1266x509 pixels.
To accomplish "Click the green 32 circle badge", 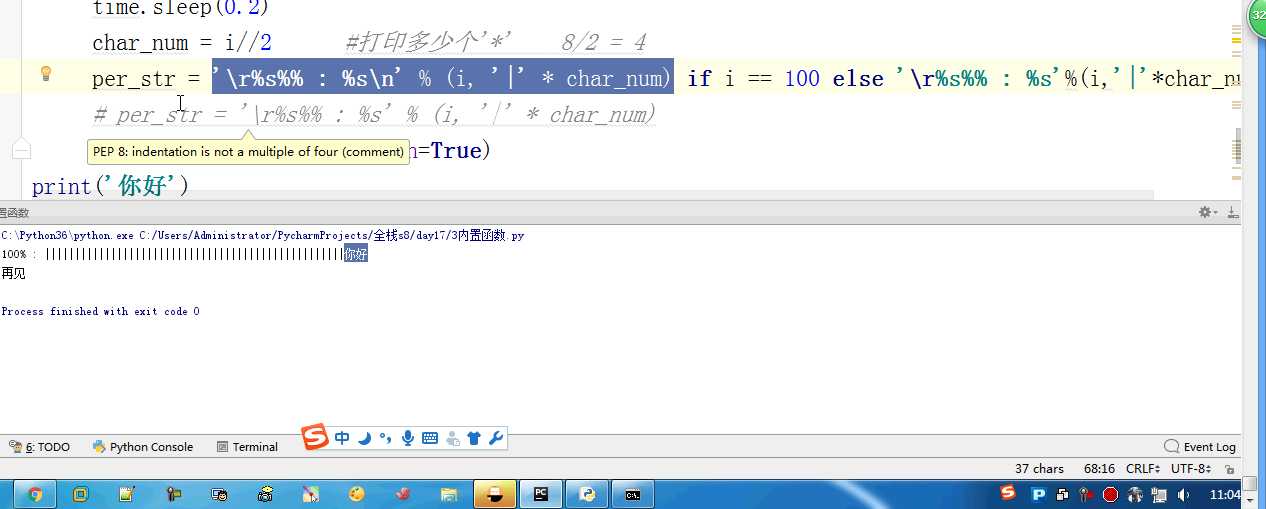I will pos(1256,18).
